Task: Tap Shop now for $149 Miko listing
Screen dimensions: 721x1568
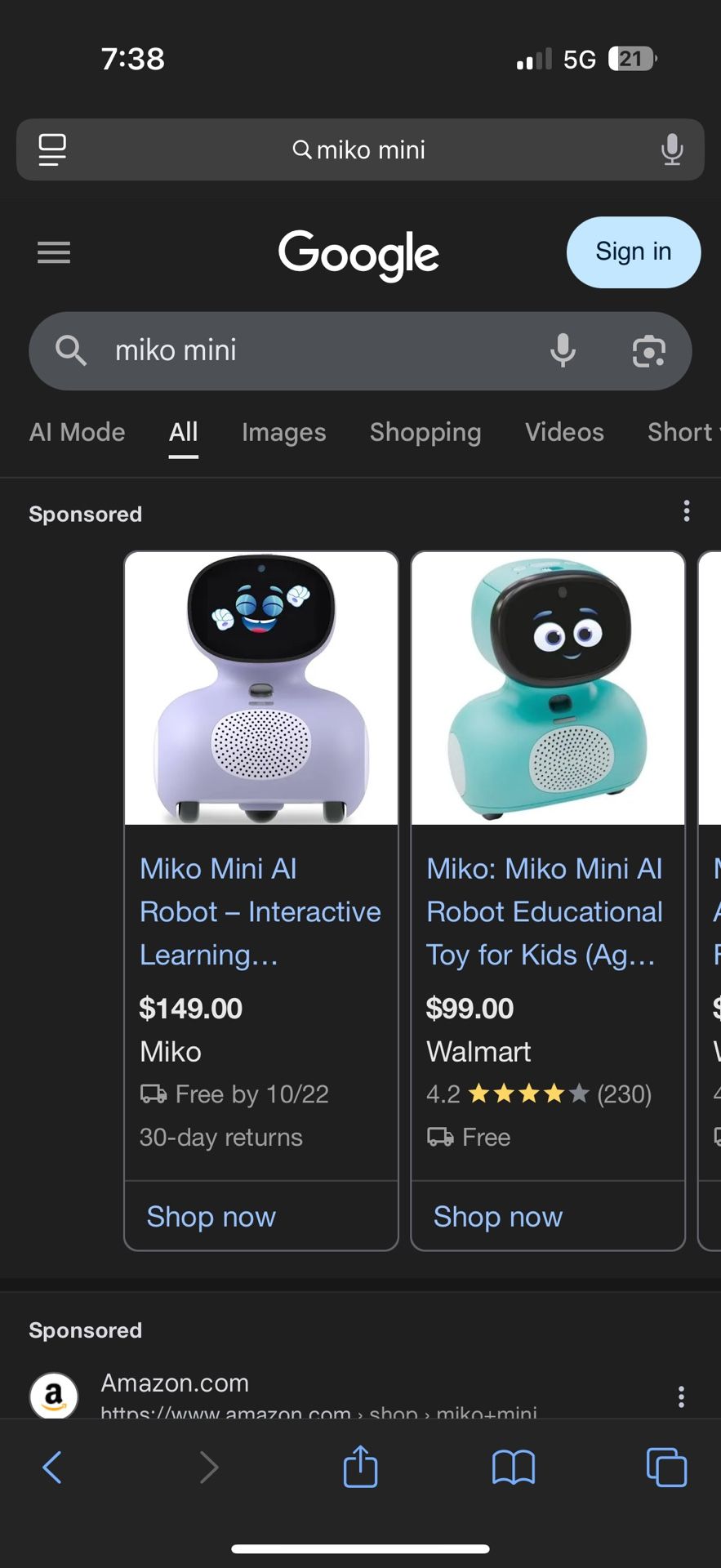Action: coord(211,1216)
